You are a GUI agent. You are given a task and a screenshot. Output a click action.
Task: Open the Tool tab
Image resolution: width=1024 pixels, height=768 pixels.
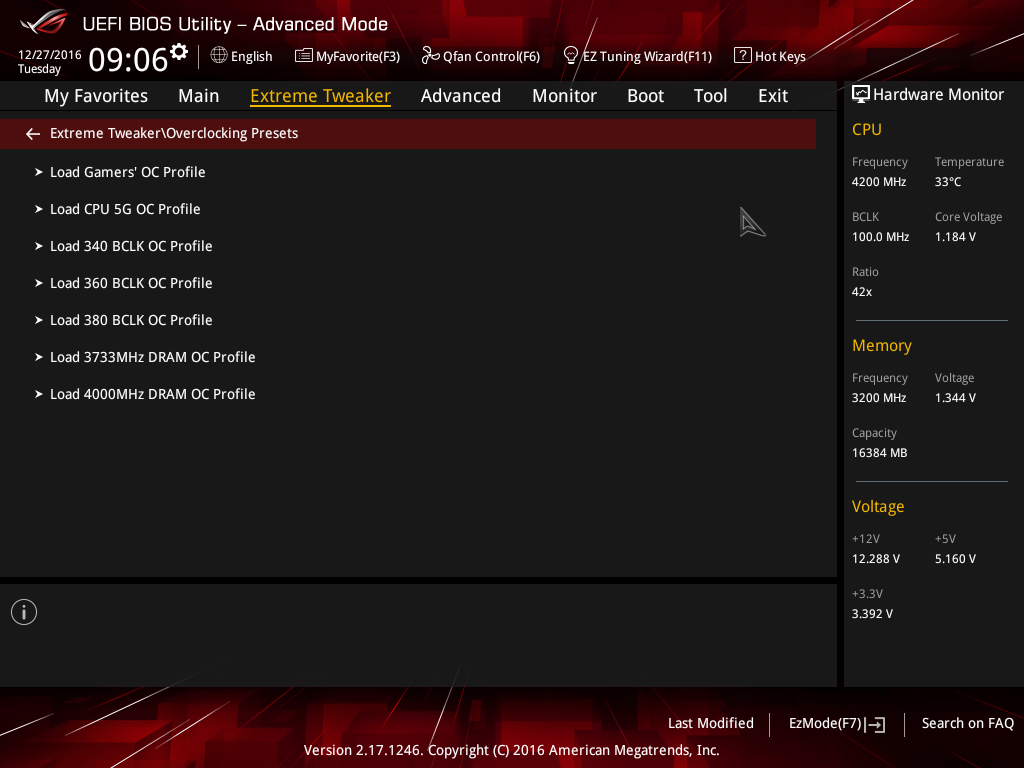[711, 96]
